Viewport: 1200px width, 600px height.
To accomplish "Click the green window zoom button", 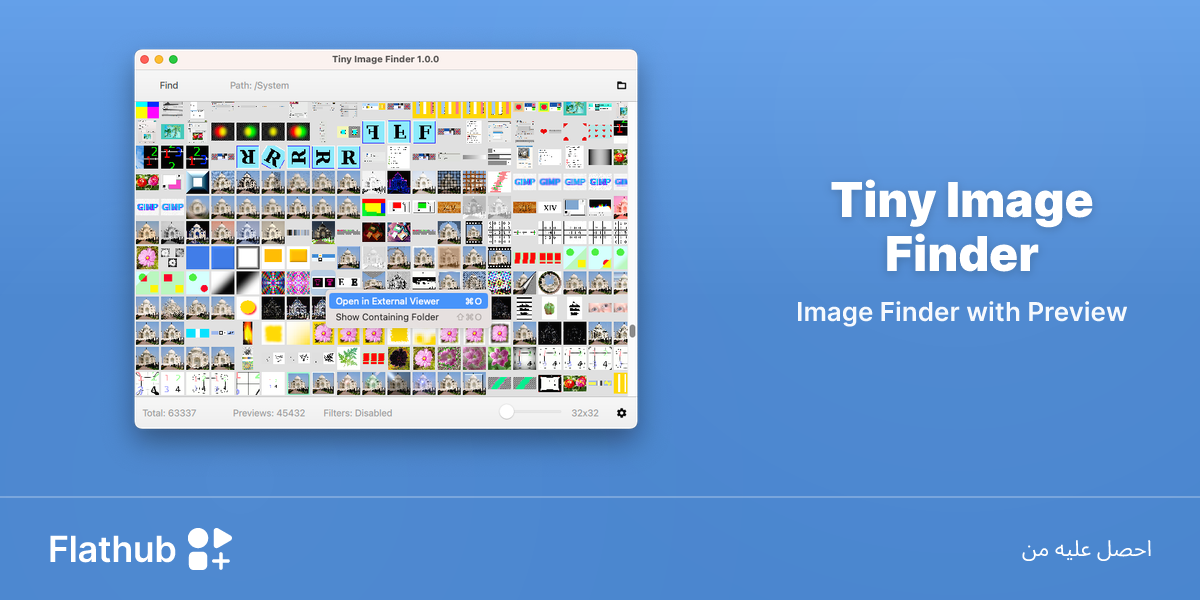I will (x=173, y=60).
